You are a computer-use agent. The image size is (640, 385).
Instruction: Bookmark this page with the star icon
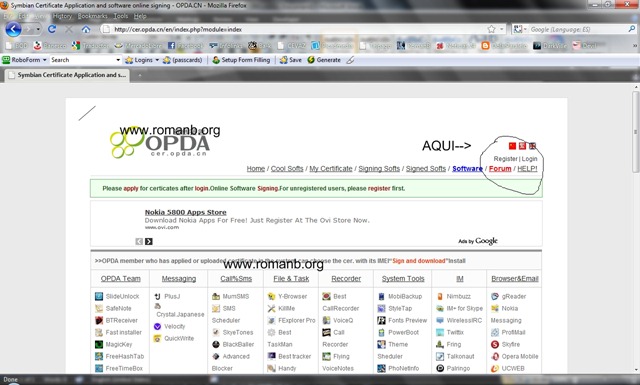(491, 29)
